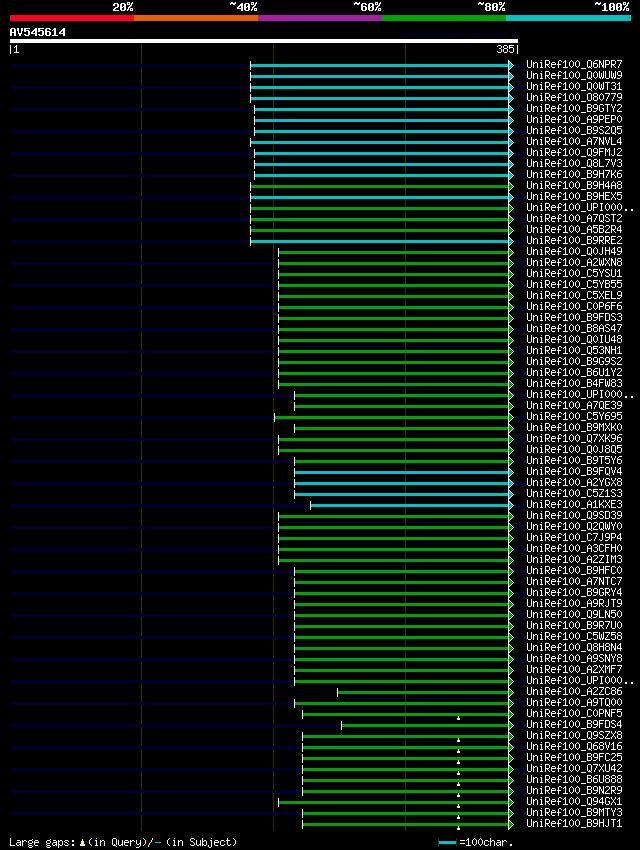Screen dimensions: 640x850
Task: Click the 385 end position label
Action: click(x=505, y=49)
